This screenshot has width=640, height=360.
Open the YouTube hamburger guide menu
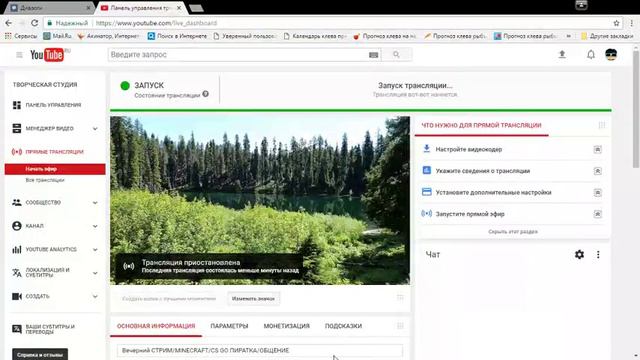19,55
